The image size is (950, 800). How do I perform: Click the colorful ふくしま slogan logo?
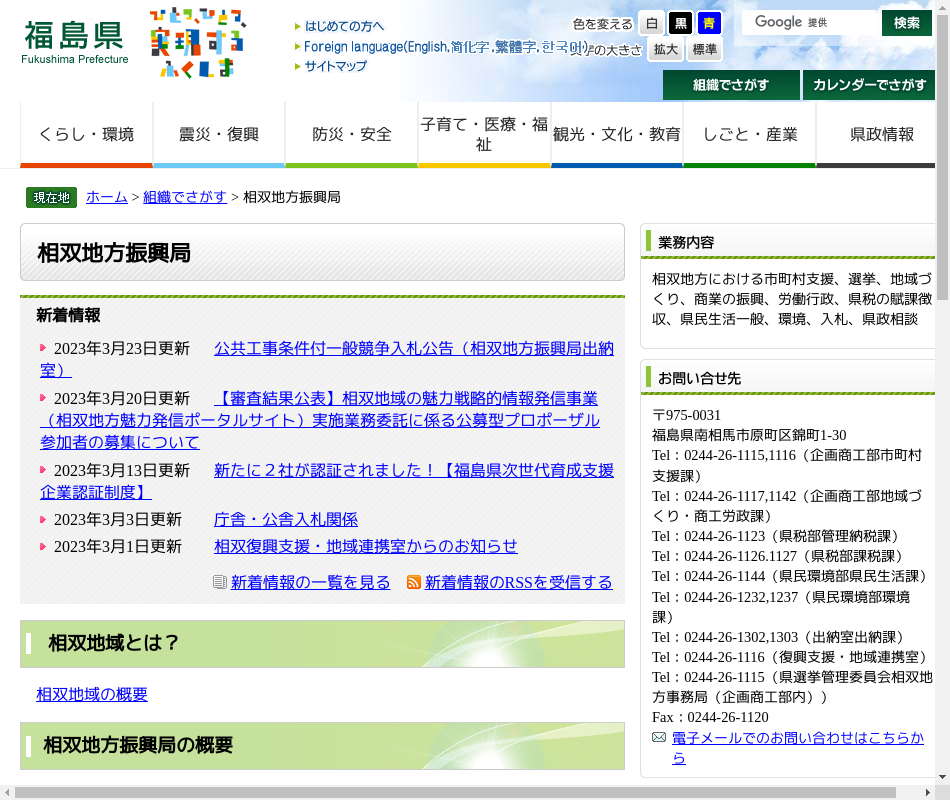[198, 43]
